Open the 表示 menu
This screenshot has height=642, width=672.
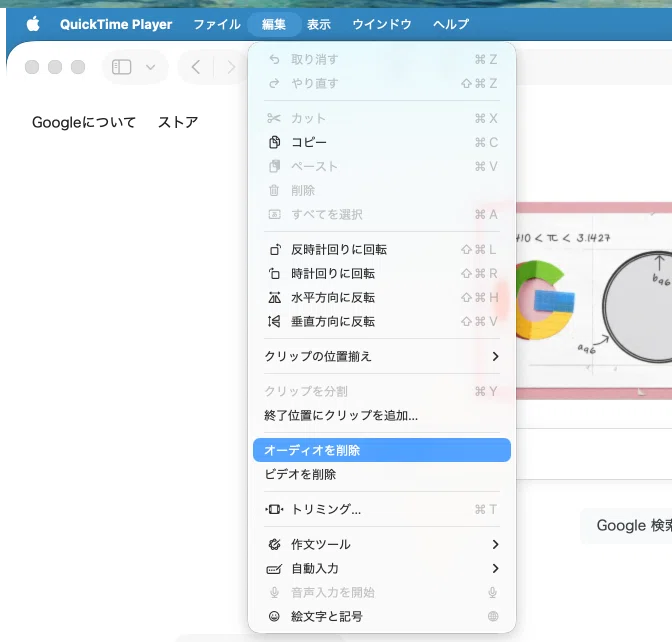[x=319, y=24]
